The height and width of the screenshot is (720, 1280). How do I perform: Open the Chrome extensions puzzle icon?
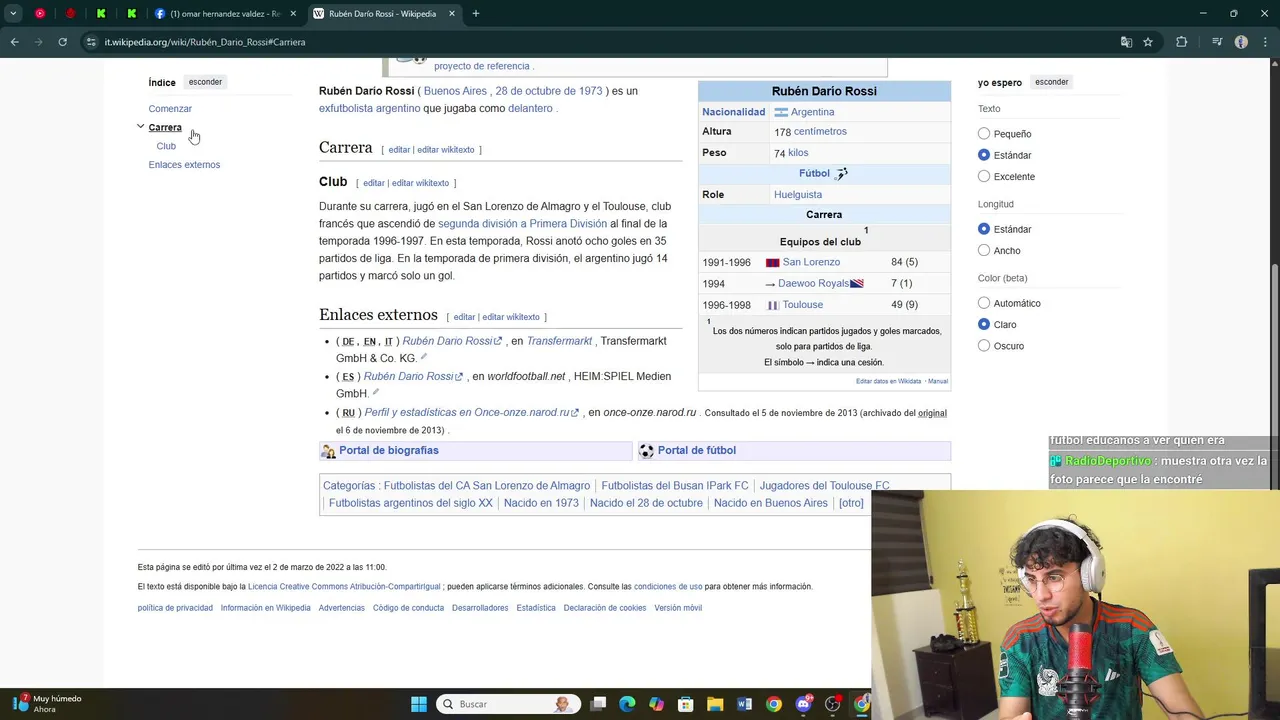pyautogui.click(x=1182, y=42)
